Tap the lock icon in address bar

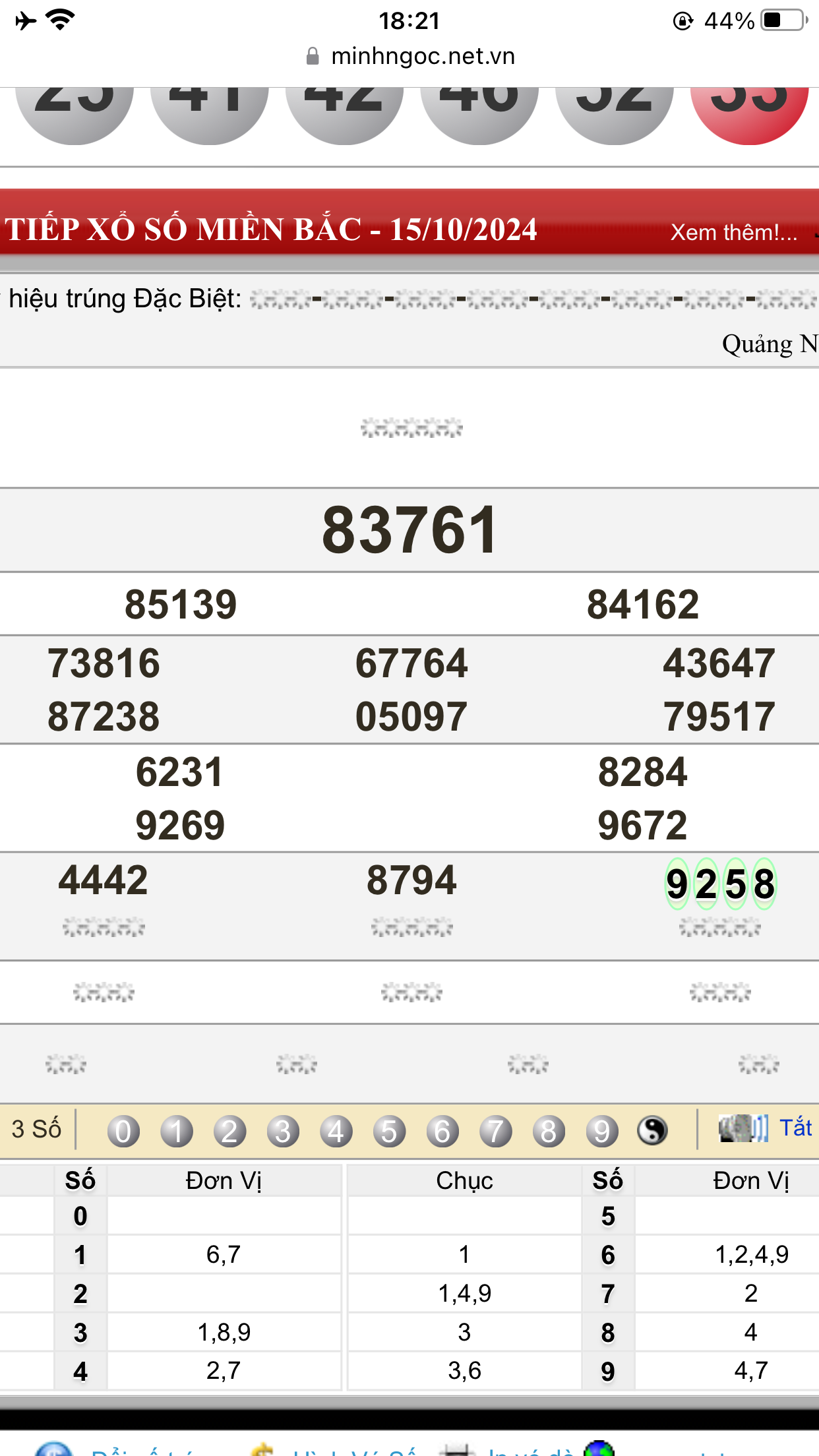[x=313, y=57]
